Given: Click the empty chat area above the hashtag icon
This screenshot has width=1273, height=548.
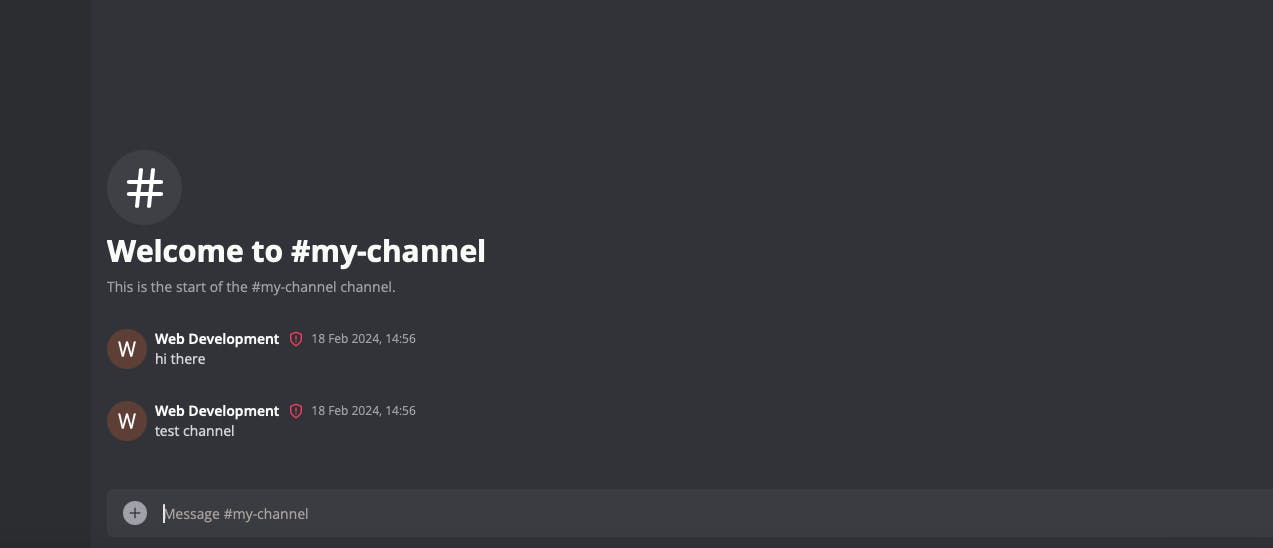Looking at the screenshot, I should (x=600, y=70).
